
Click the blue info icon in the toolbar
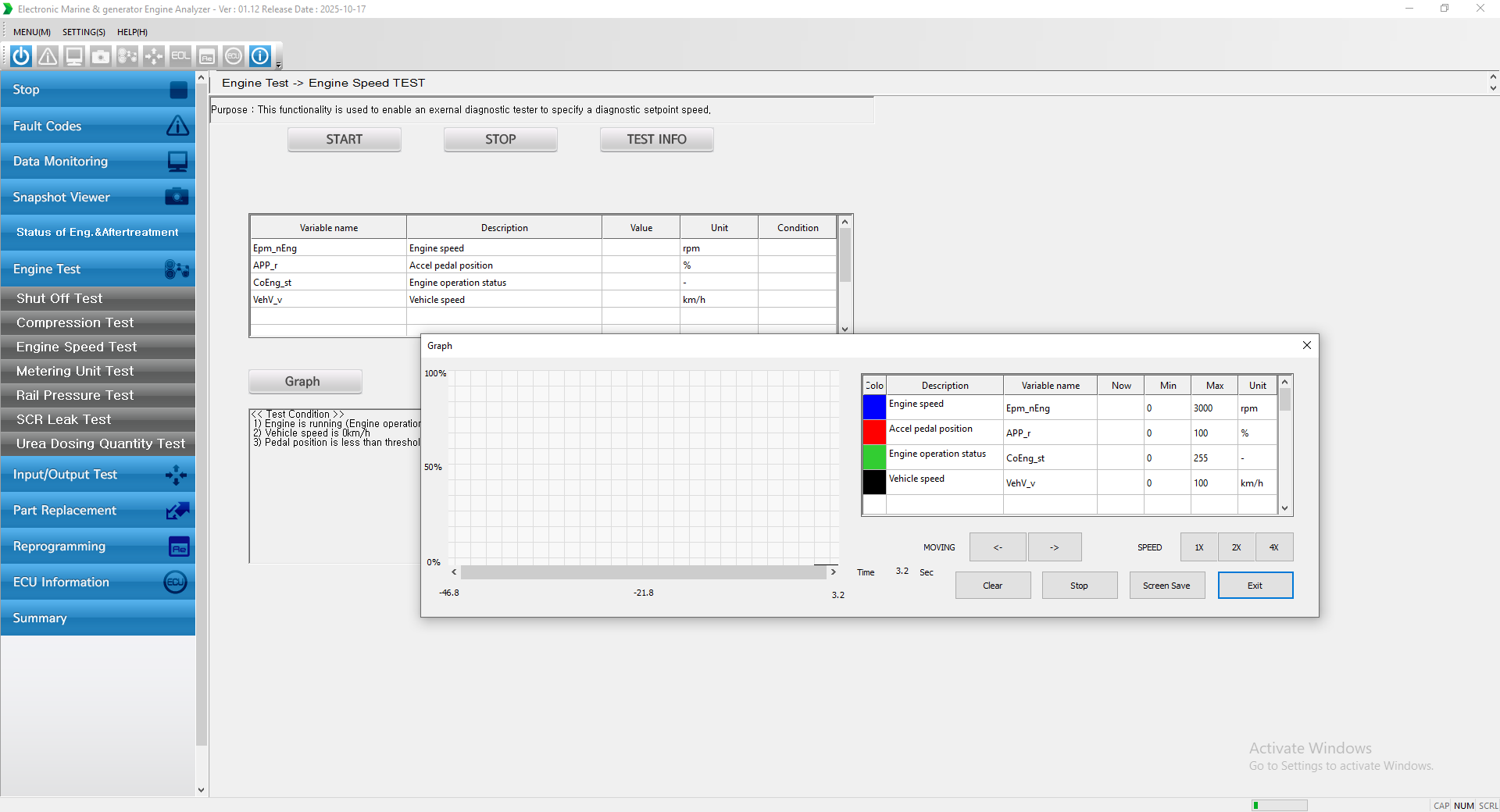(260, 56)
